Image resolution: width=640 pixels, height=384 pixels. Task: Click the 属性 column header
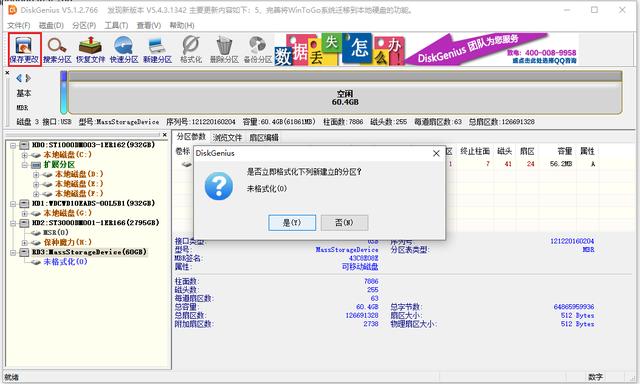[587, 151]
